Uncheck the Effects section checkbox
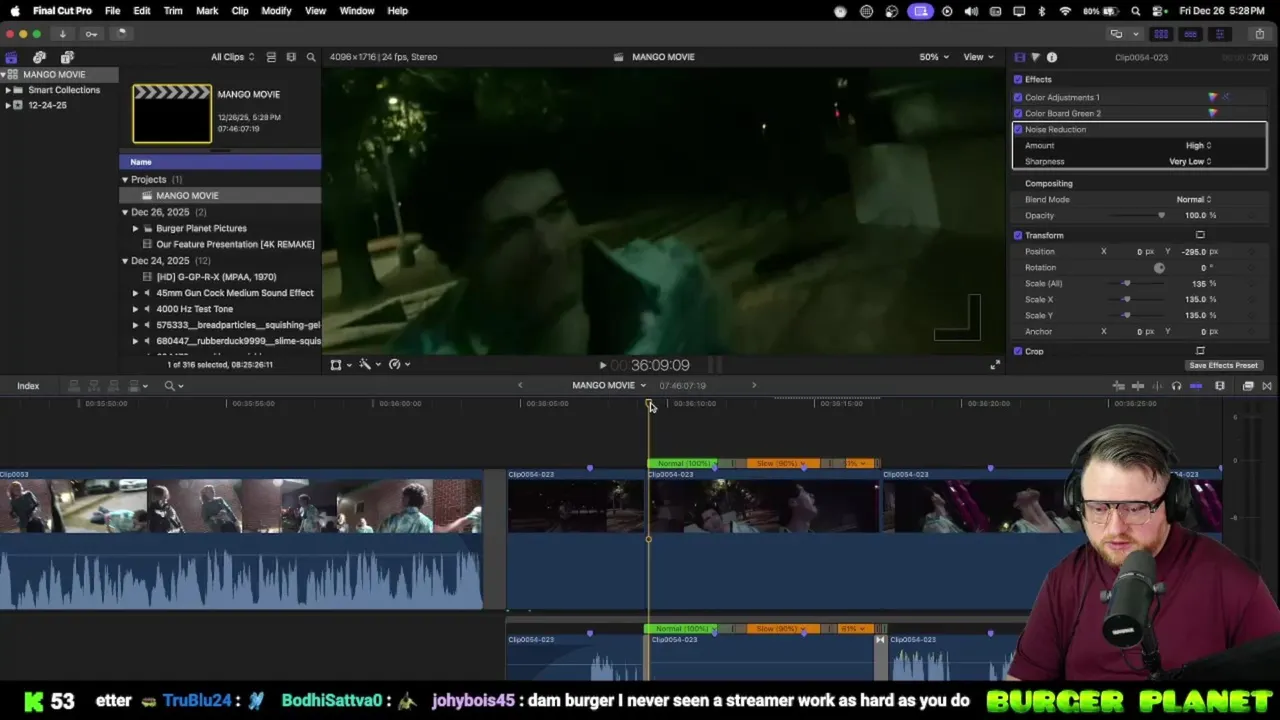 tap(1018, 79)
